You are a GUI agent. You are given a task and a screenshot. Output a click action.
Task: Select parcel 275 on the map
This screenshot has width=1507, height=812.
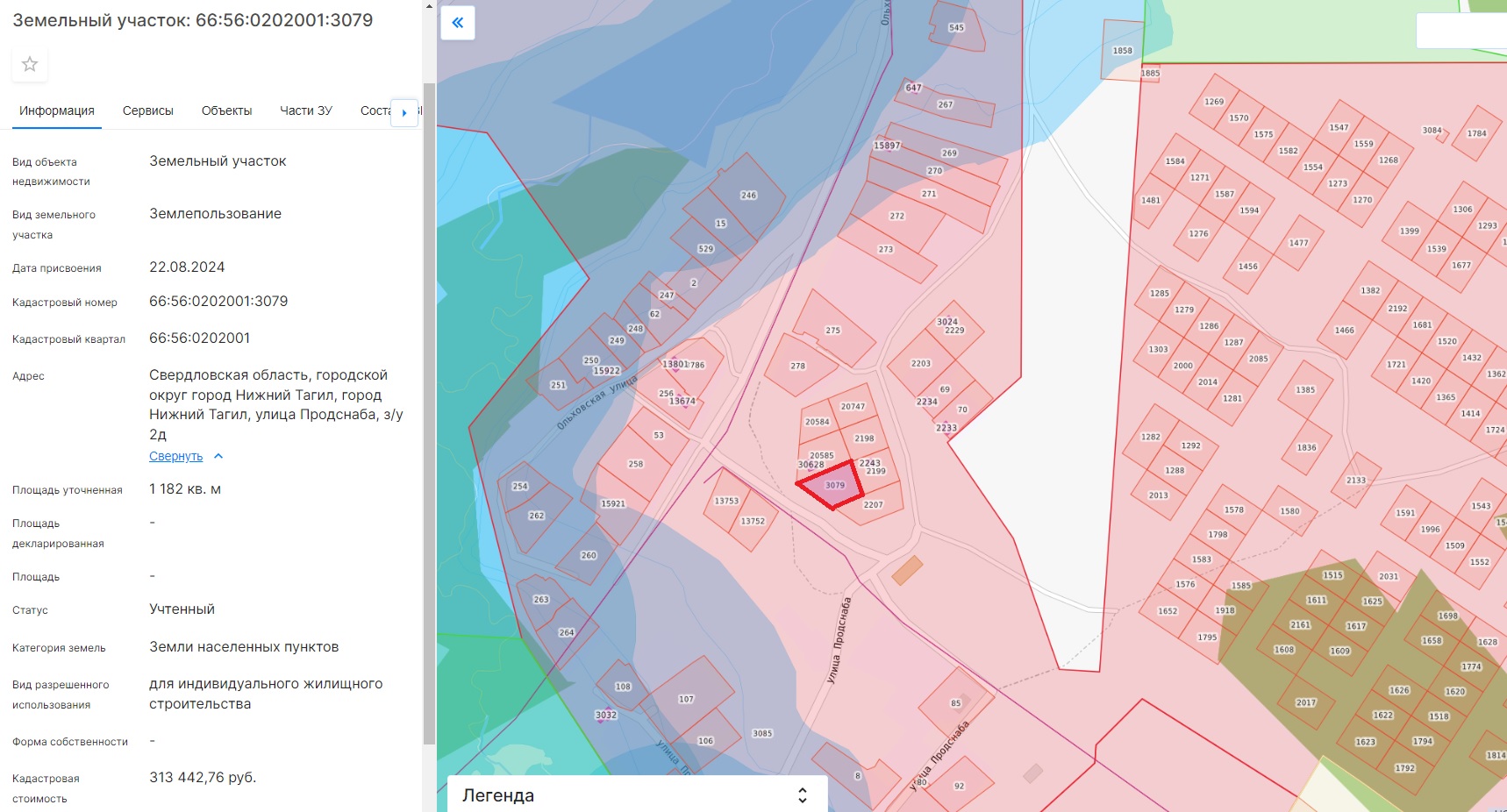tap(832, 330)
